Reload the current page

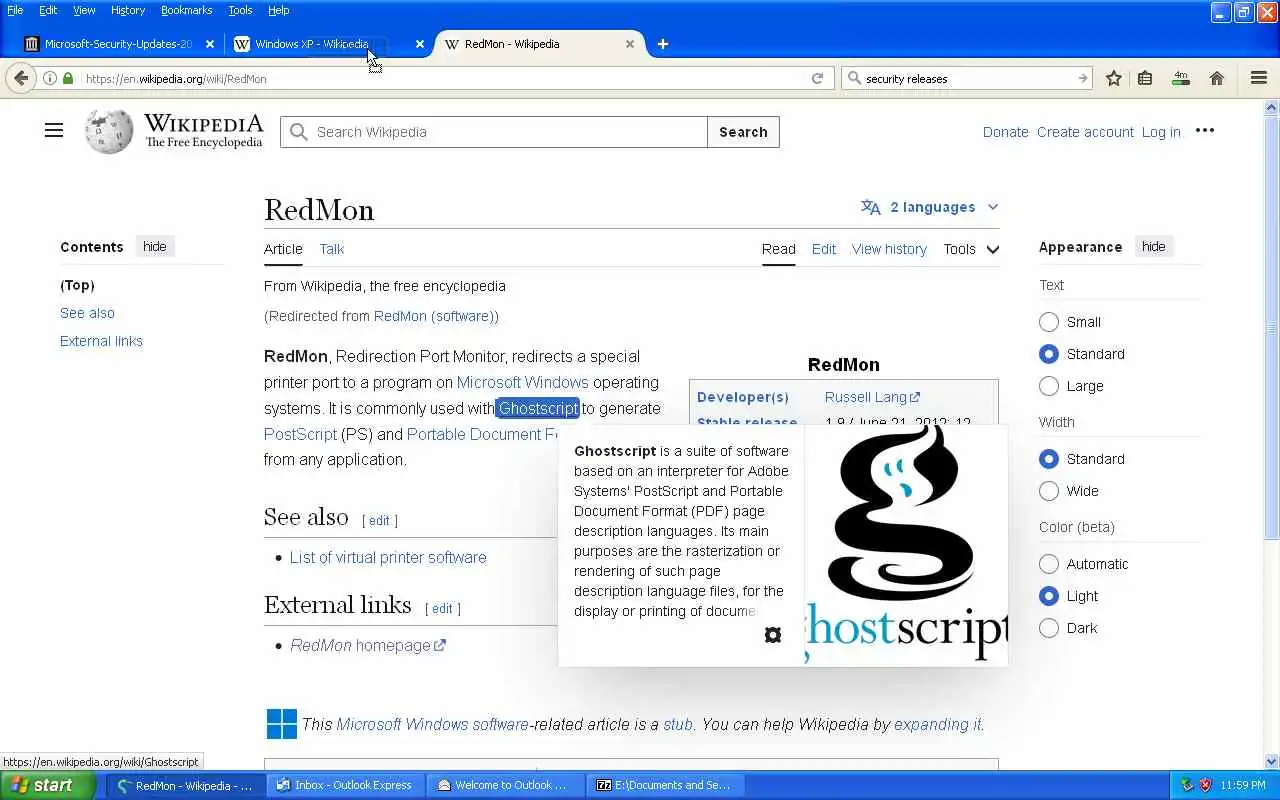click(x=817, y=78)
